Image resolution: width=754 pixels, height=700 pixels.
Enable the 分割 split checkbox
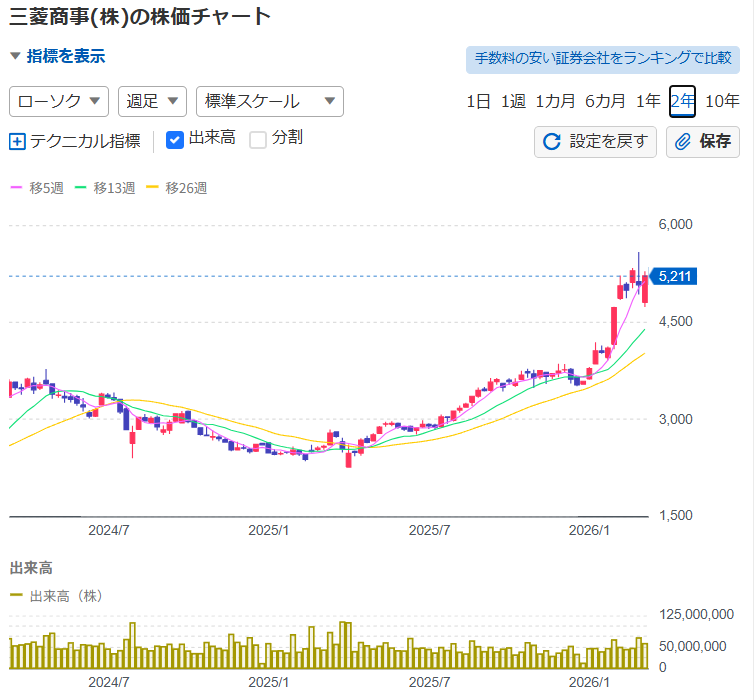point(258,139)
